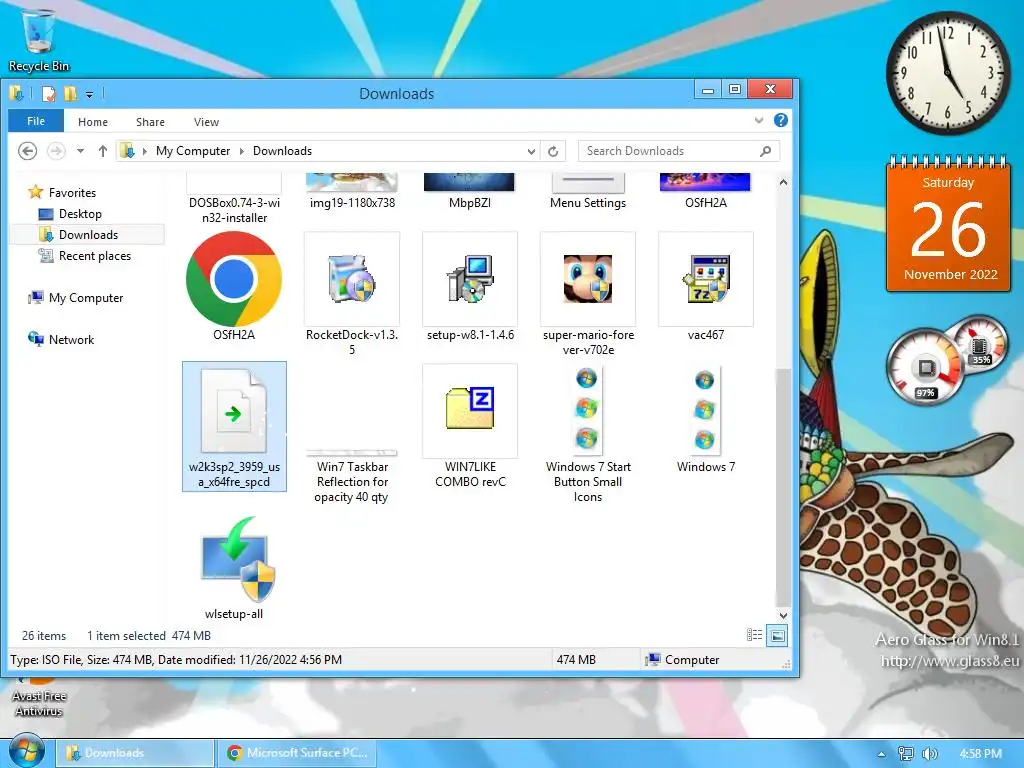Screen dimensions: 1024x768
Task: Open Customize Quick Access Toolbar dropdown
Action: tap(89, 95)
